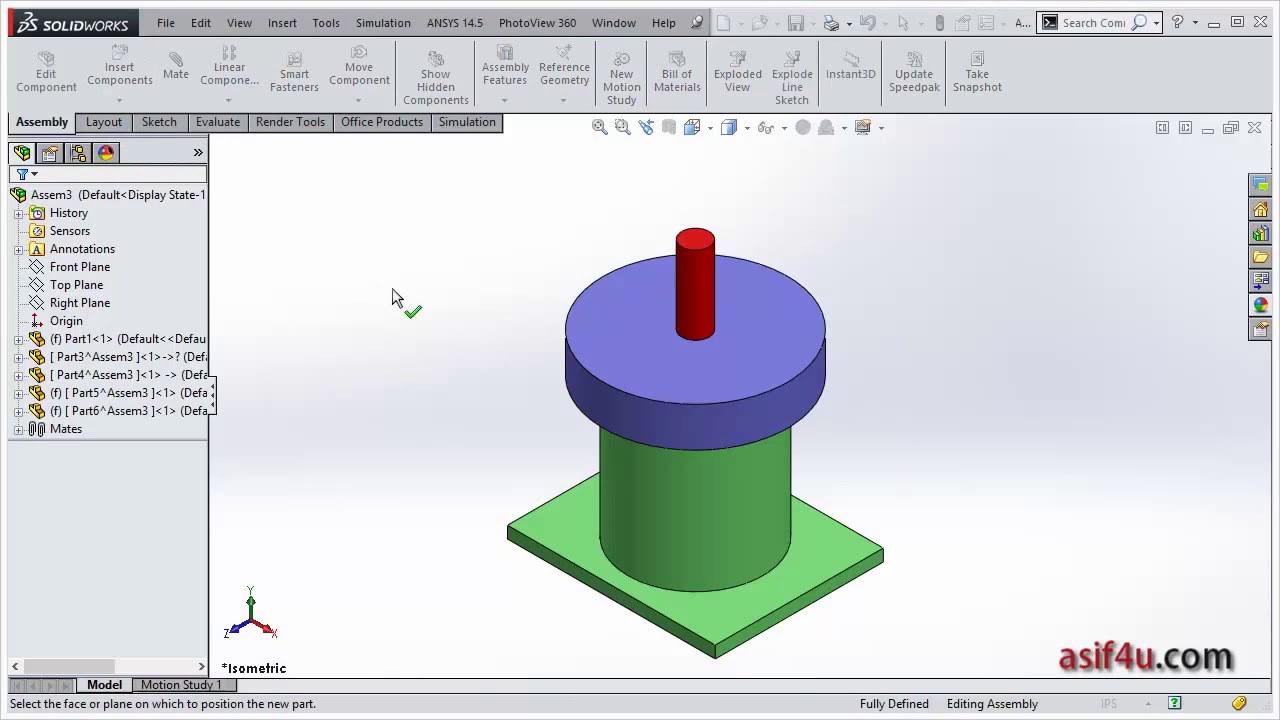Click Linear Component Pattern tool
This screenshot has width=1280, height=720.
[x=229, y=66]
